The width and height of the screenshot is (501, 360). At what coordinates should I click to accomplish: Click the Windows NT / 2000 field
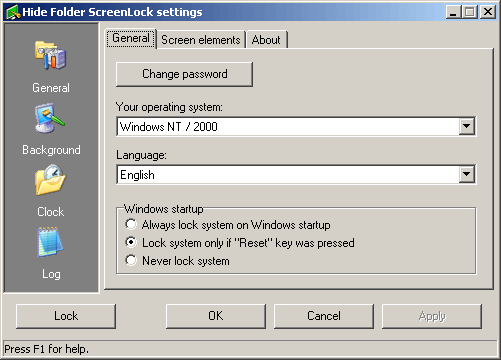[296, 126]
